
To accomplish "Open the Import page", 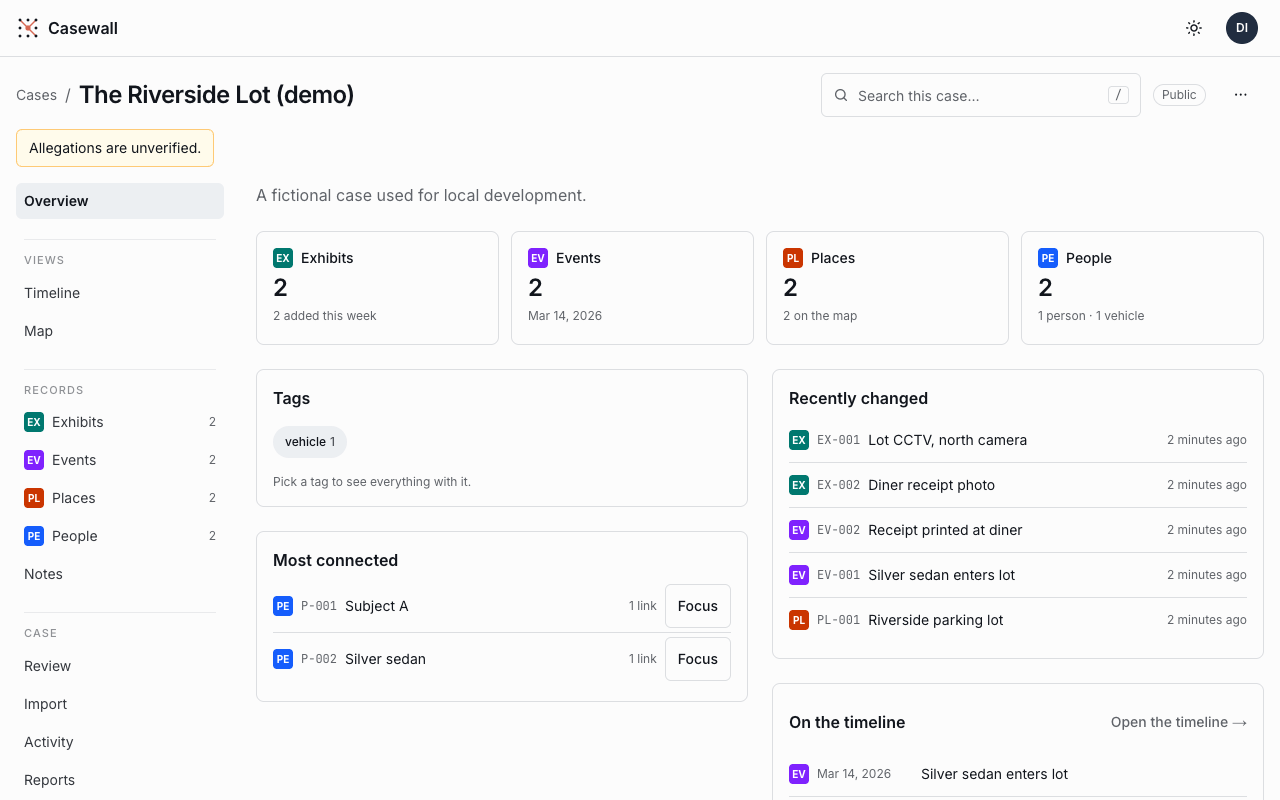I will pyautogui.click(x=120, y=704).
